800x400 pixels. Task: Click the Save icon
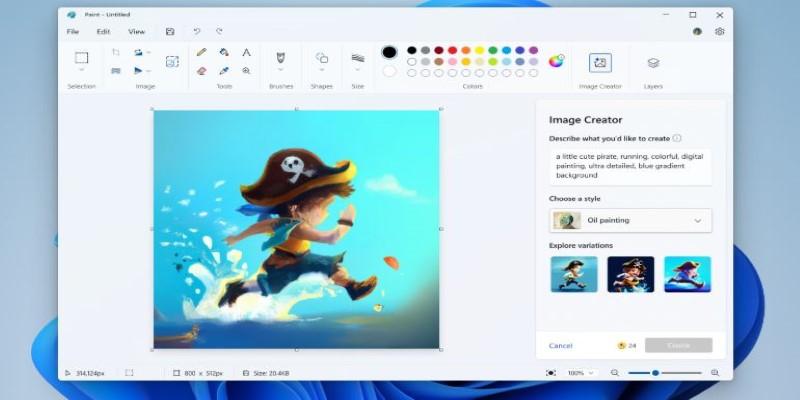170,32
